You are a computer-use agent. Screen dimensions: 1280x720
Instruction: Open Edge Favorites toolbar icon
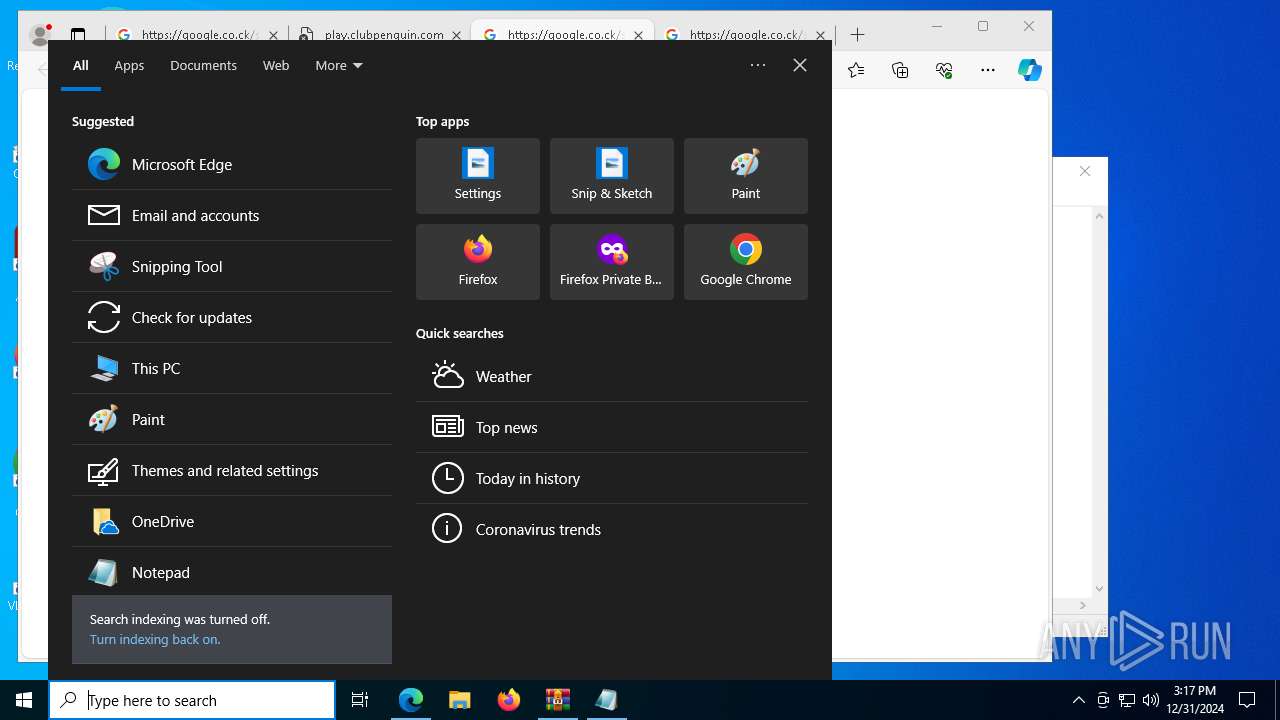(x=856, y=70)
